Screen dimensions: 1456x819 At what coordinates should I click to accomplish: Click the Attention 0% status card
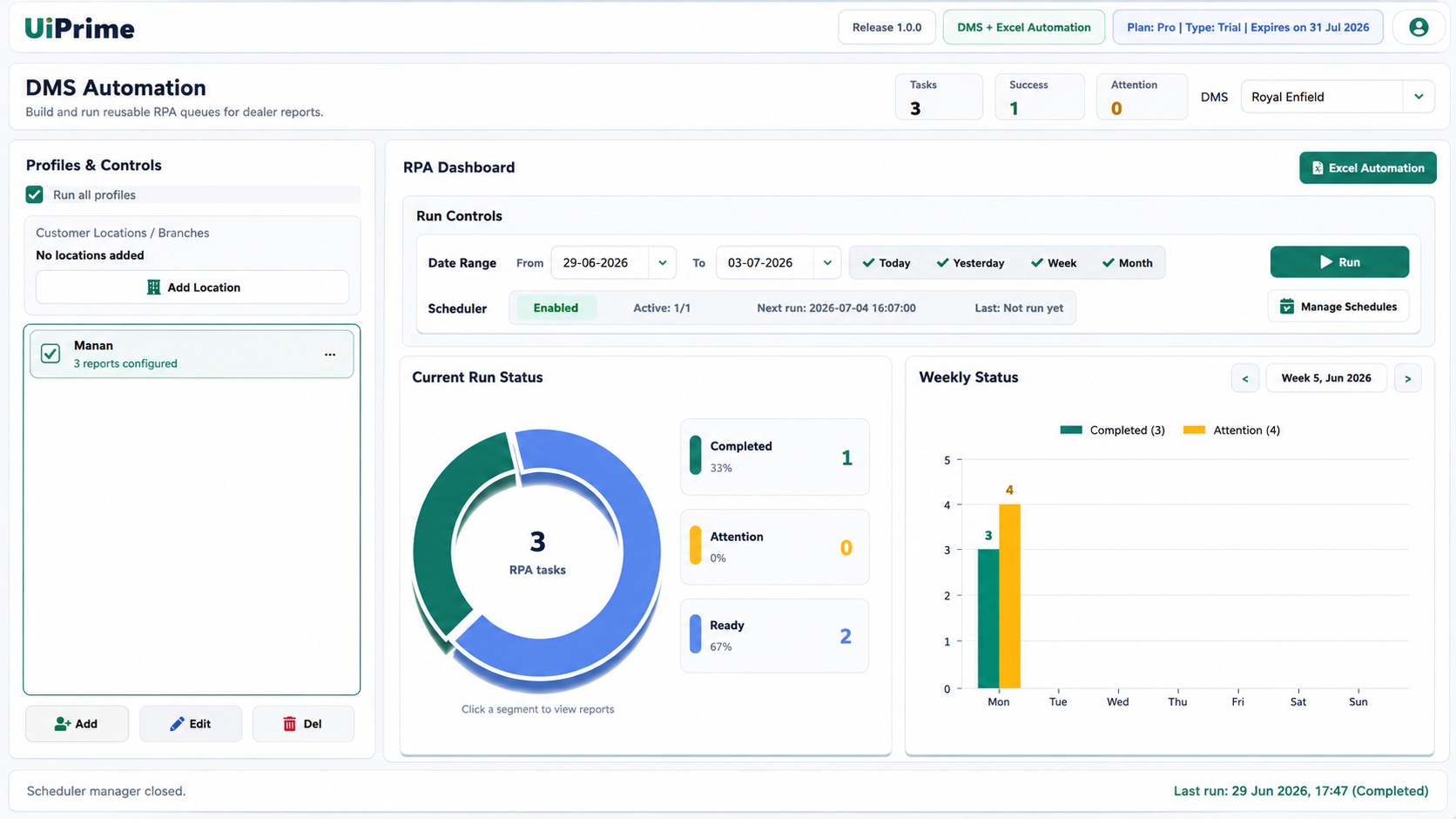pos(775,547)
